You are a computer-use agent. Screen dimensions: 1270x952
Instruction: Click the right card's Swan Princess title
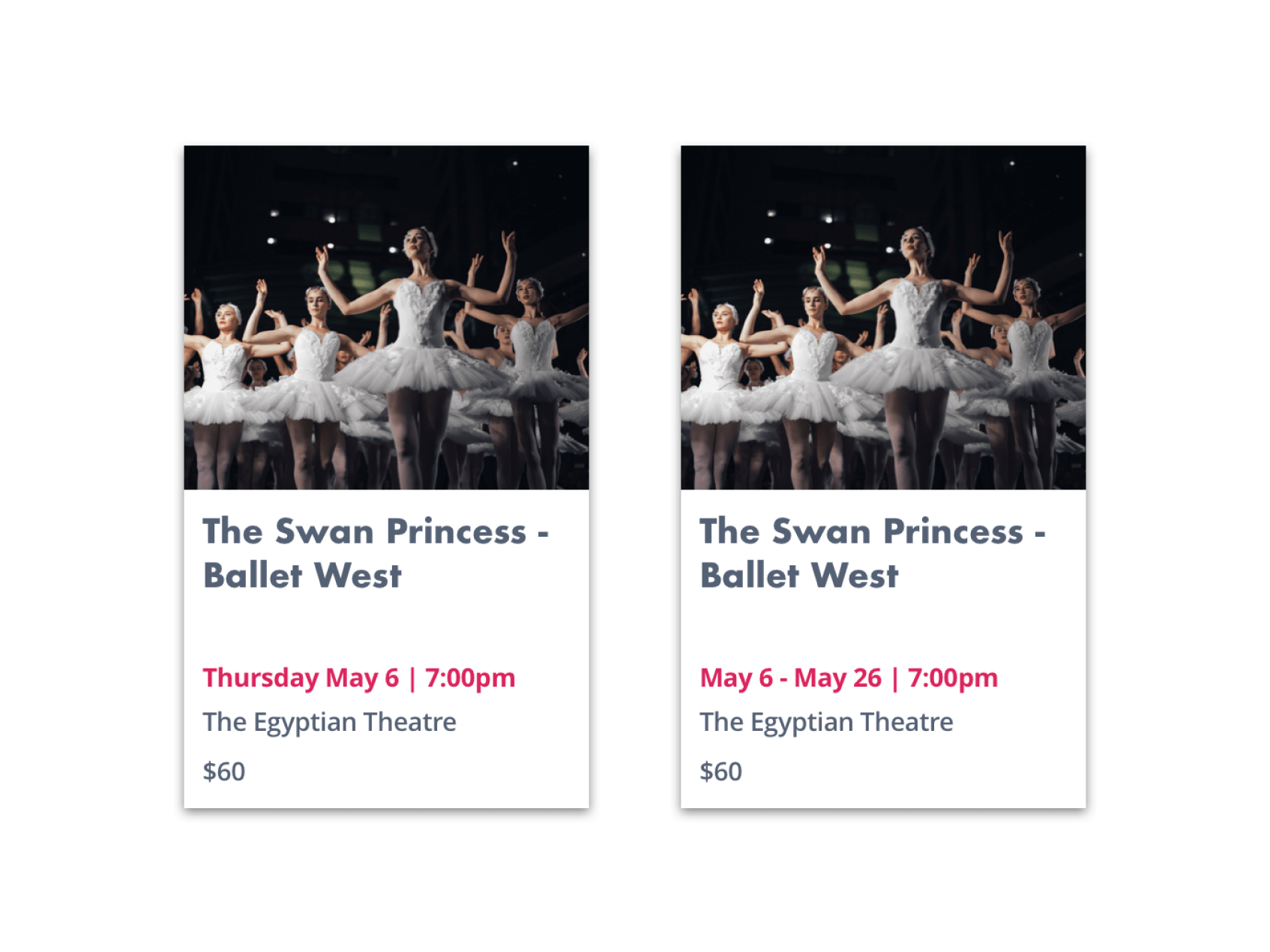873,553
